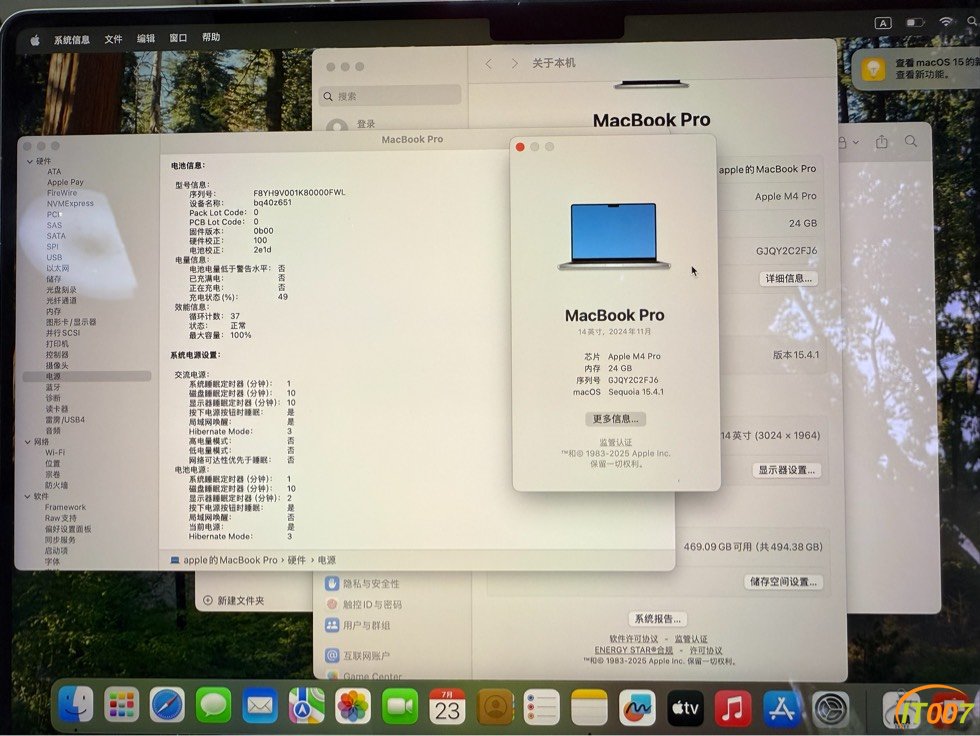Select 隐私与安全性 in Settings sidebar
The image size is (980, 736).
pyautogui.click(x=362, y=584)
